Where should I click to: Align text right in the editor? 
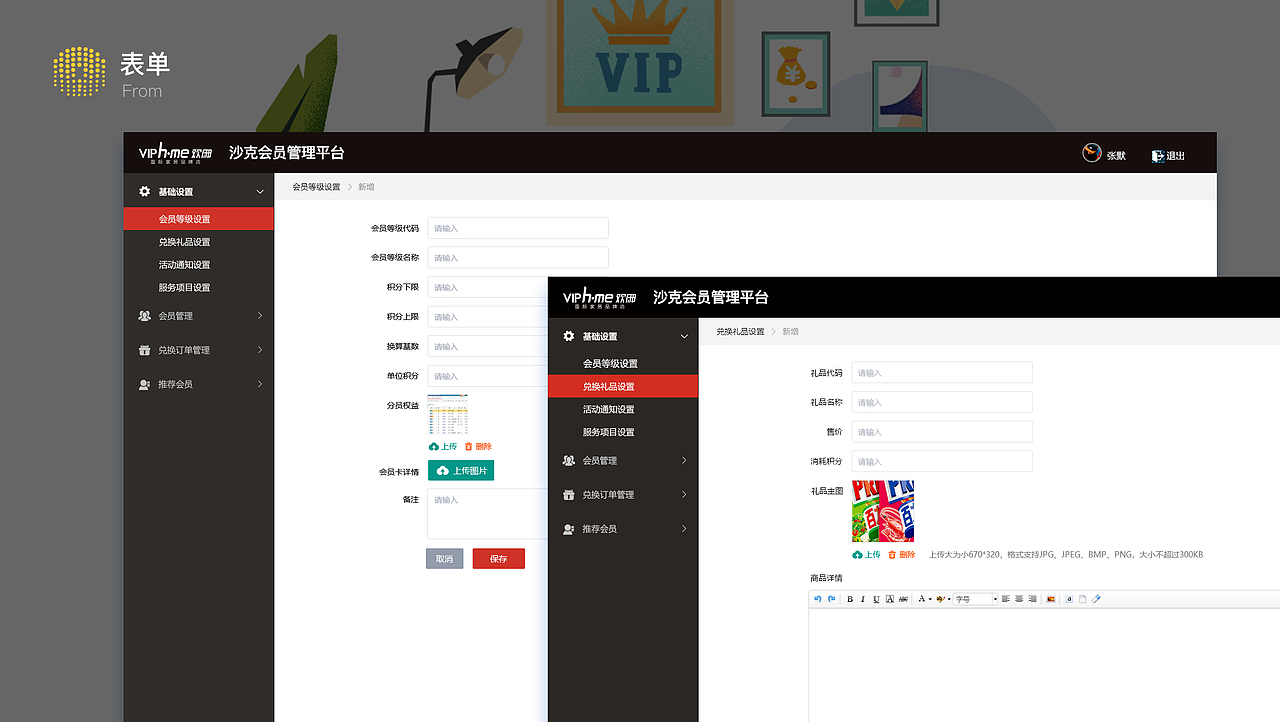click(1032, 599)
